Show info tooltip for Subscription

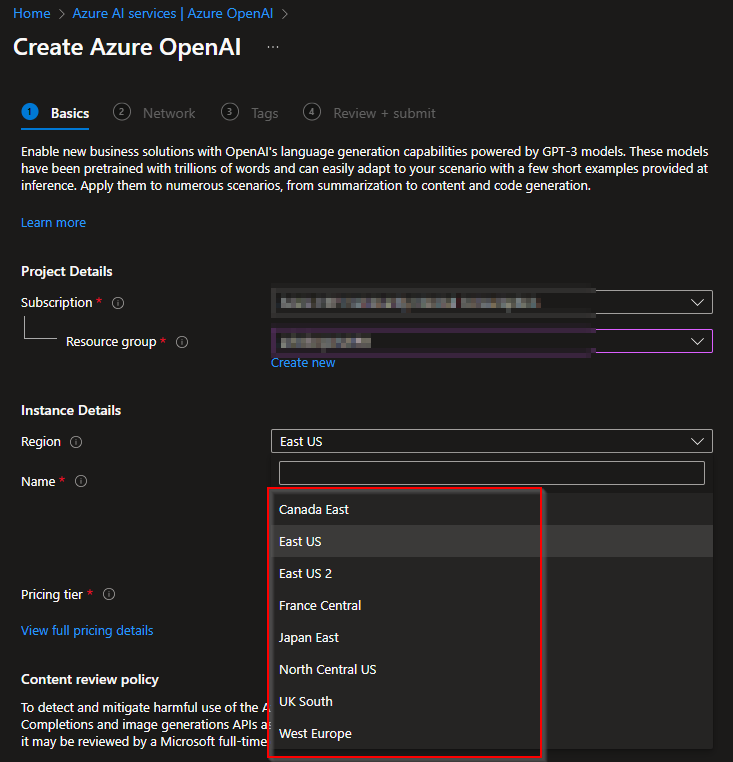118,303
